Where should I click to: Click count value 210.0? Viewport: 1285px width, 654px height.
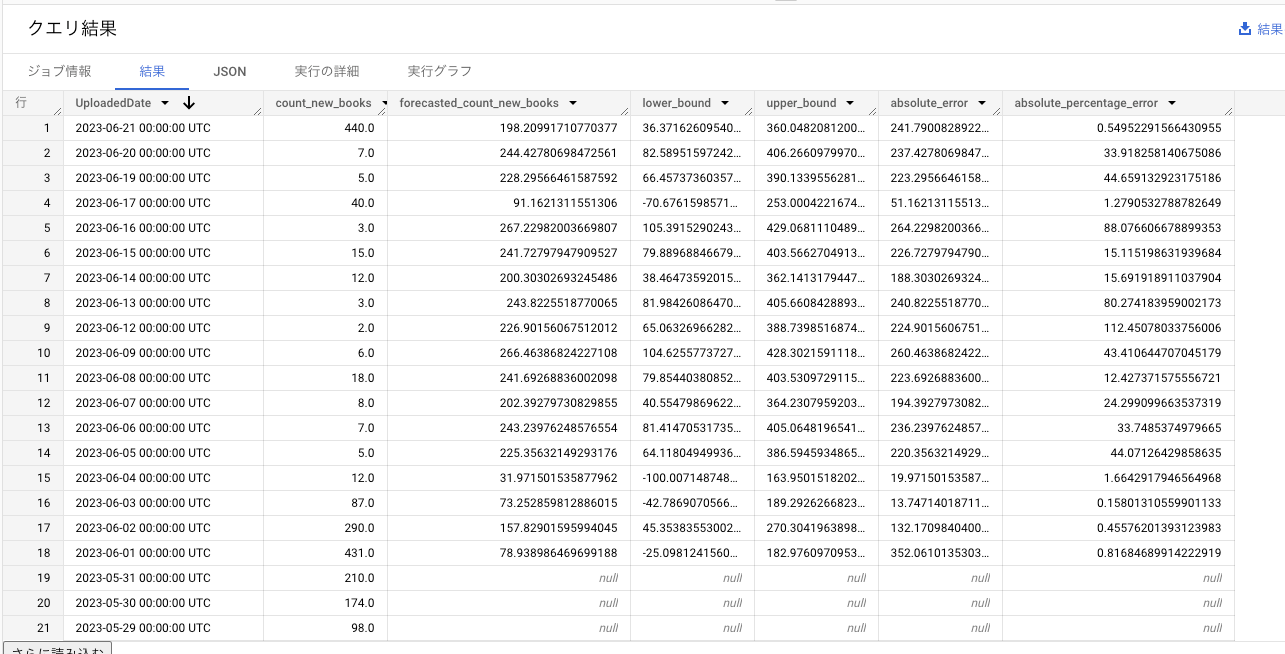coord(359,578)
